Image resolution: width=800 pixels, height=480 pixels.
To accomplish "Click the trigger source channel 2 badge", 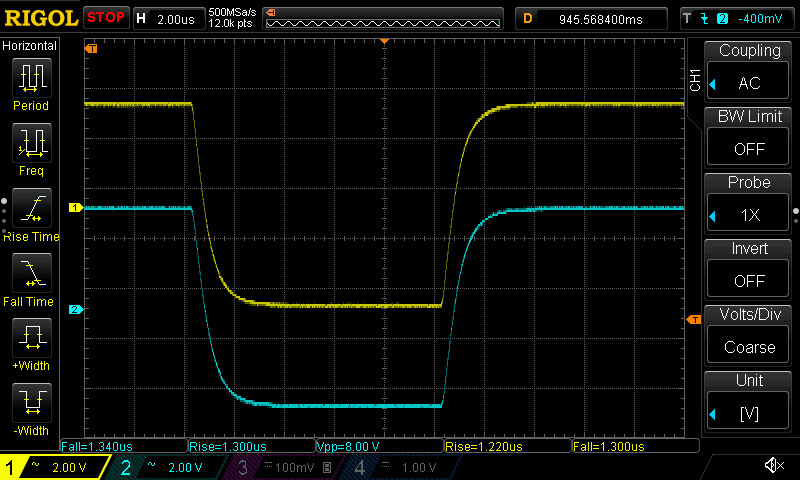I will 722,19.
